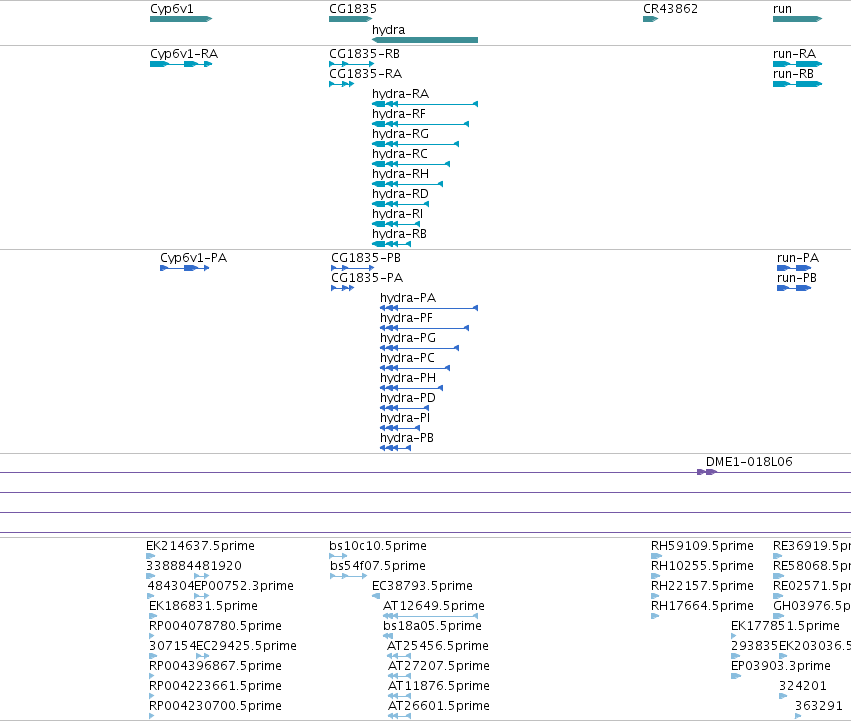The height and width of the screenshot is (721, 851).
Task: Select EST RH10255.5prime
Action: pos(656,576)
